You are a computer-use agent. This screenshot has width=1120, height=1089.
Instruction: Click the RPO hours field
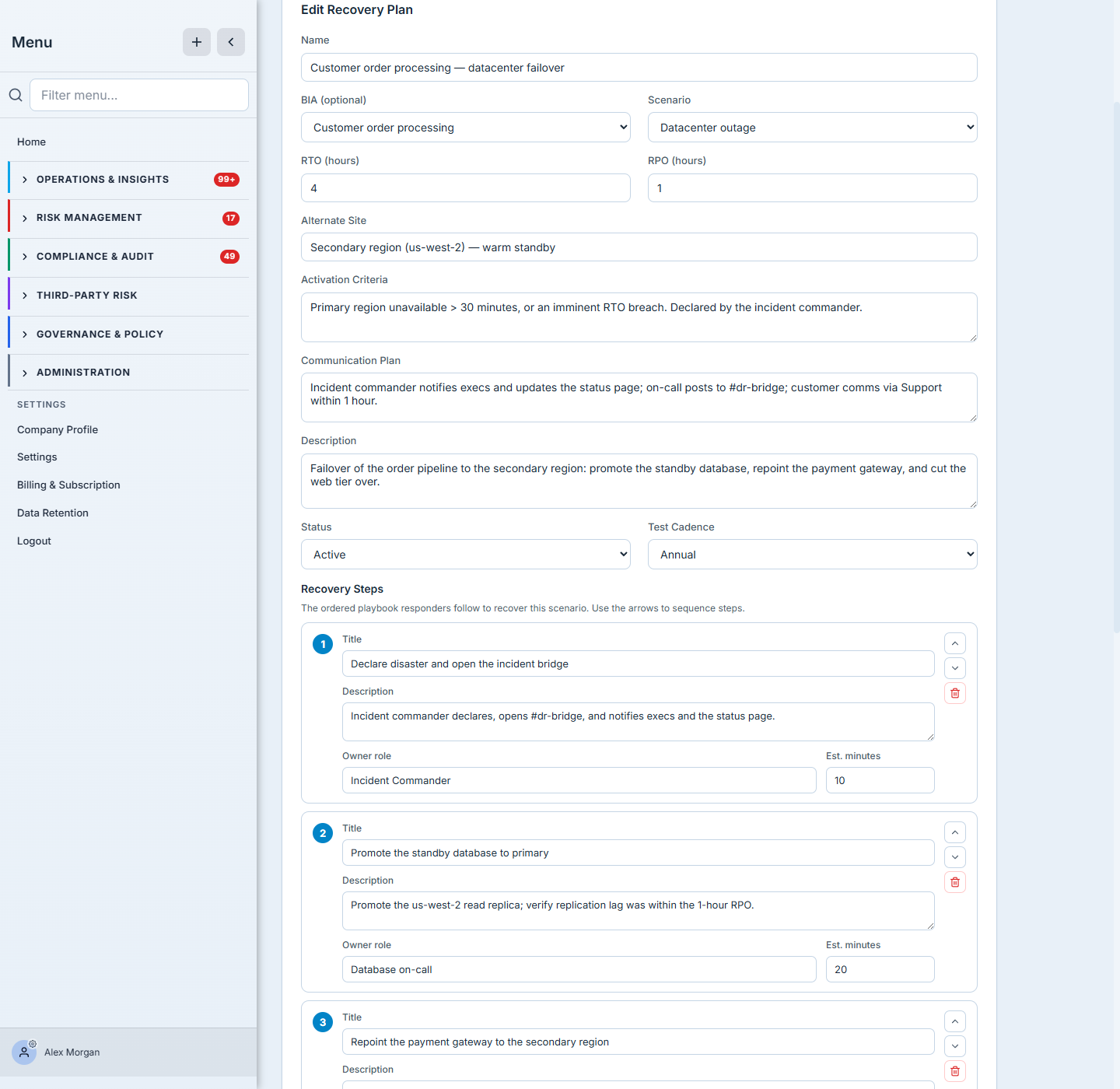pos(813,188)
